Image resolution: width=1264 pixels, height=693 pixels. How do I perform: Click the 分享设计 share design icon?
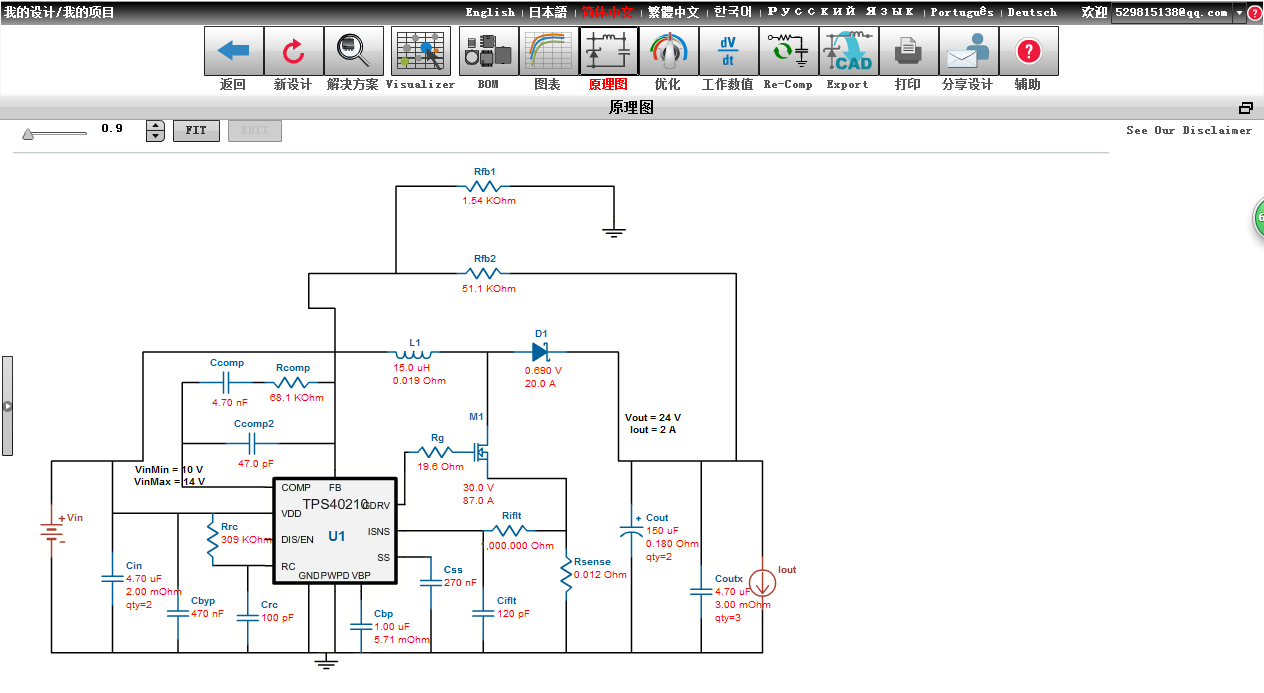tap(968, 51)
